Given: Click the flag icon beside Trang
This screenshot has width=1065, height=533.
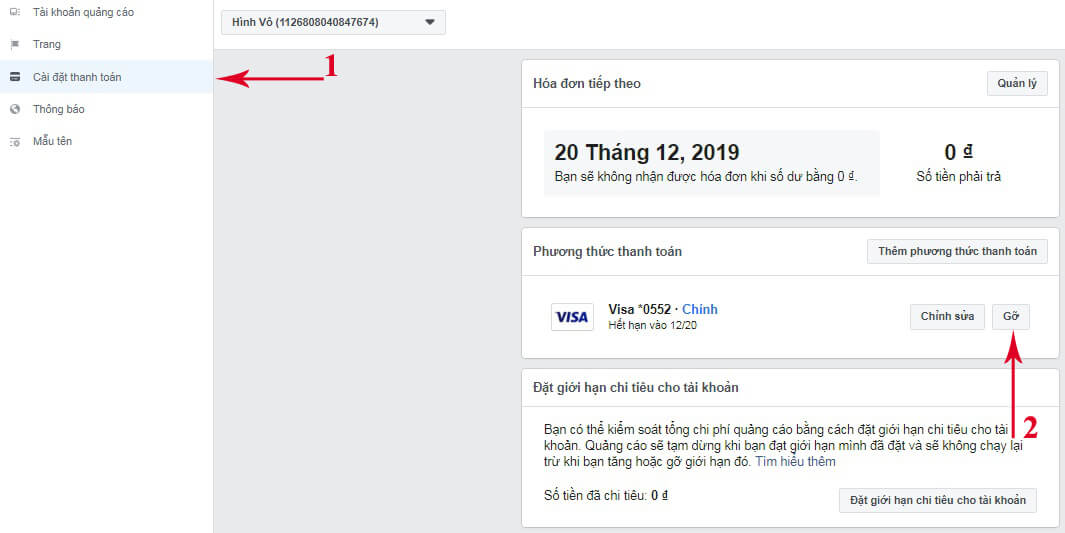Looking at the screenshot, I should click(x=14, y=45).
